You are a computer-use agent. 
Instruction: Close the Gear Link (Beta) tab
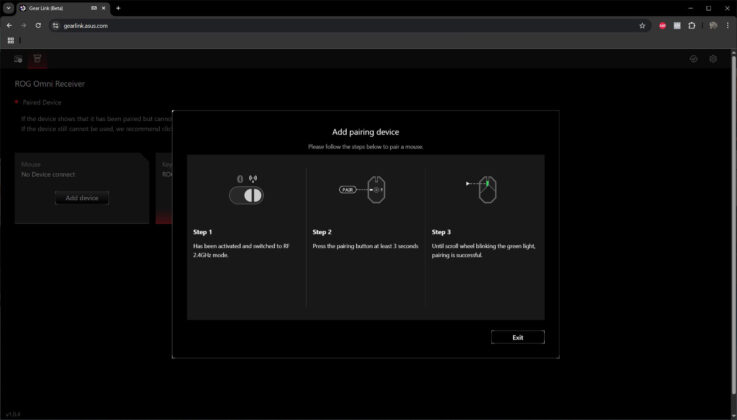pyautogui.click(x=103, y=8)
